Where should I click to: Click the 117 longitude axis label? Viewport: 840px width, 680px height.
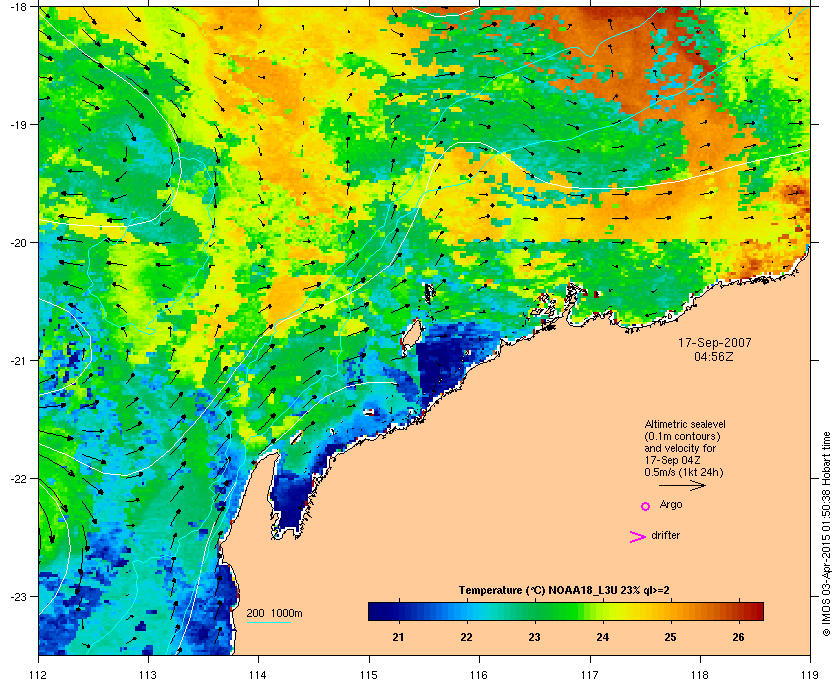tap(590, 674)
